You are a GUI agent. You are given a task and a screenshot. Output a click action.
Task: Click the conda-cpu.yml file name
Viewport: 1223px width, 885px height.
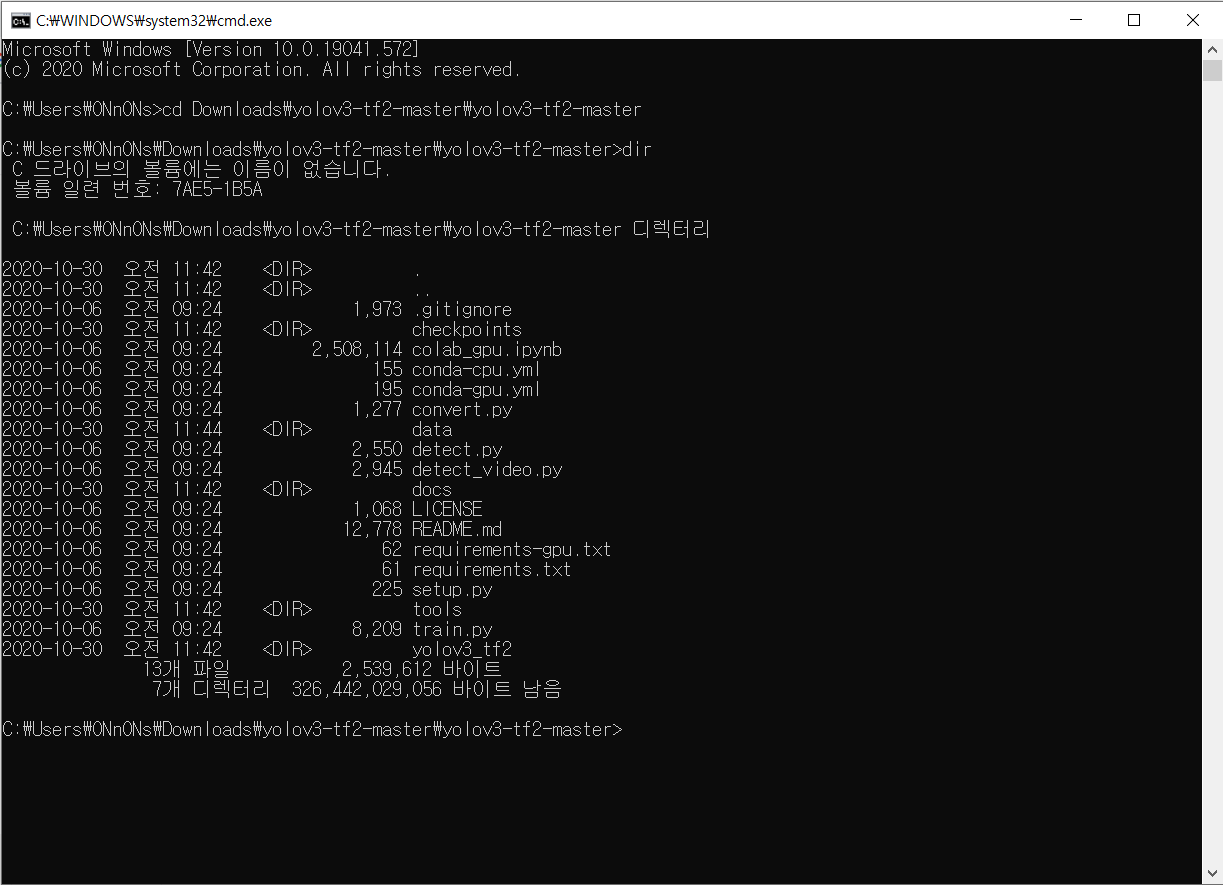pyautogui.click(x=477, y=370)
